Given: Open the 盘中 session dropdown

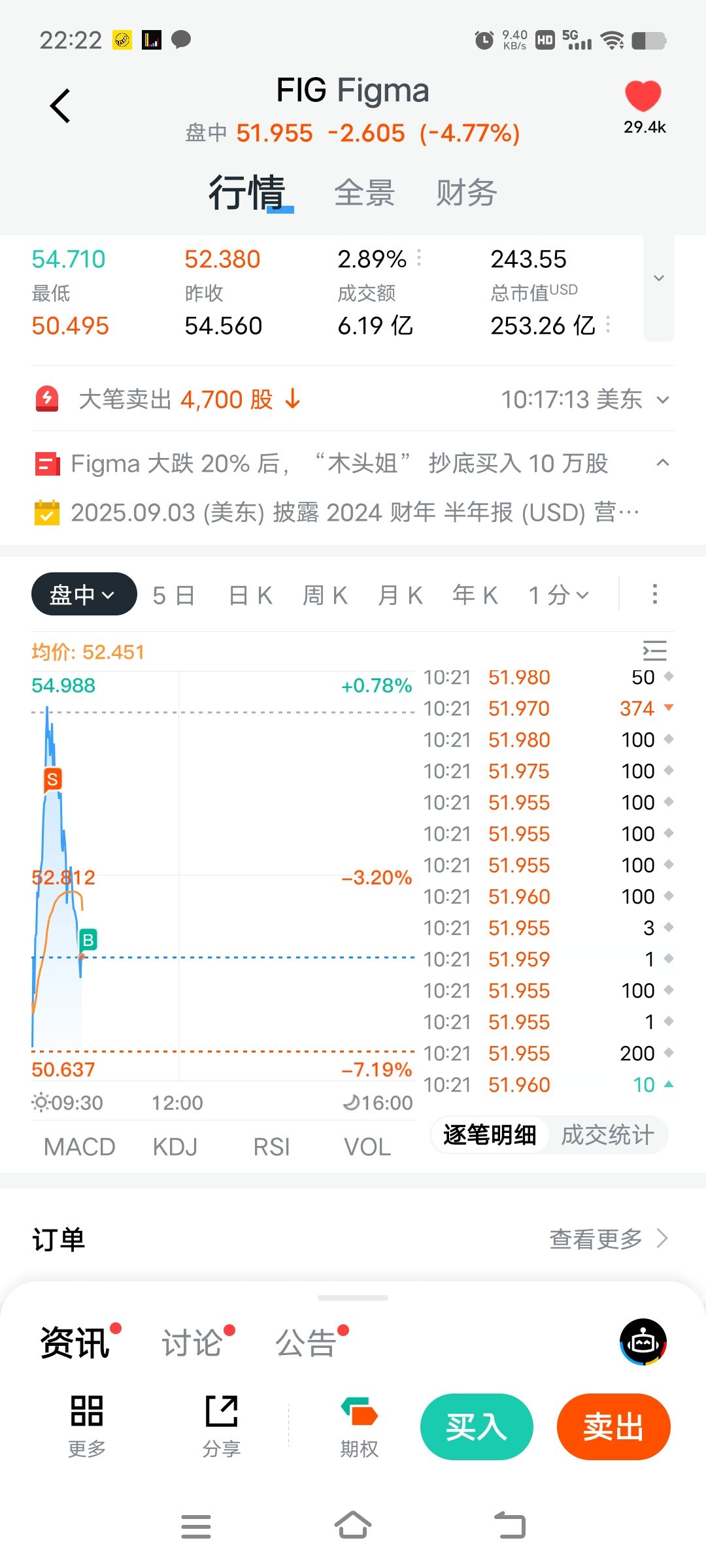Looking at the screenshot, I should click(84, 595).
